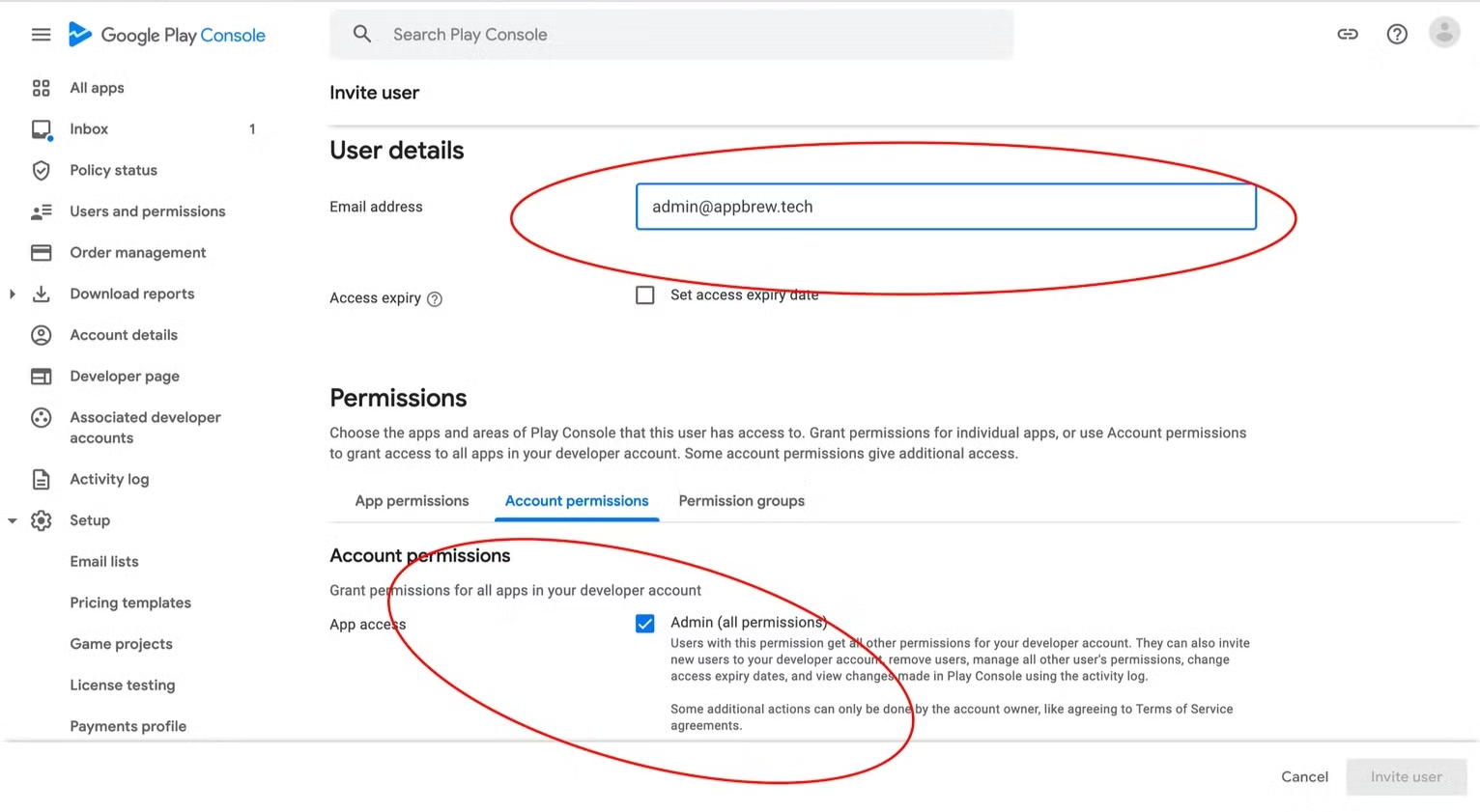
Task: Go to All apps
Action: coord(97,88)
